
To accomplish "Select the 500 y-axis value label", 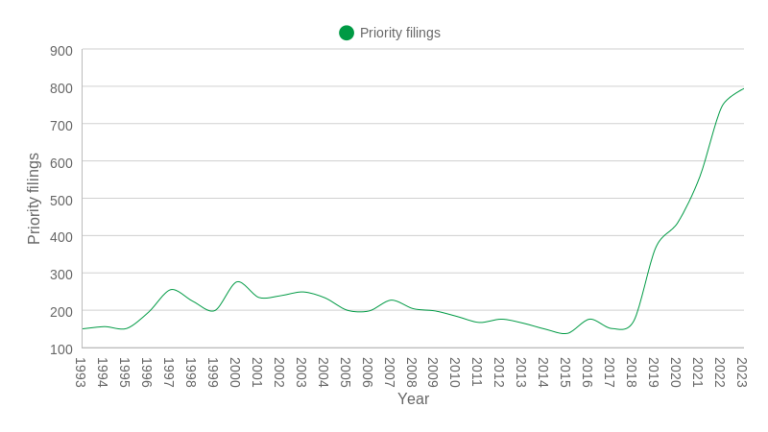I will click(x=61, y=200).
